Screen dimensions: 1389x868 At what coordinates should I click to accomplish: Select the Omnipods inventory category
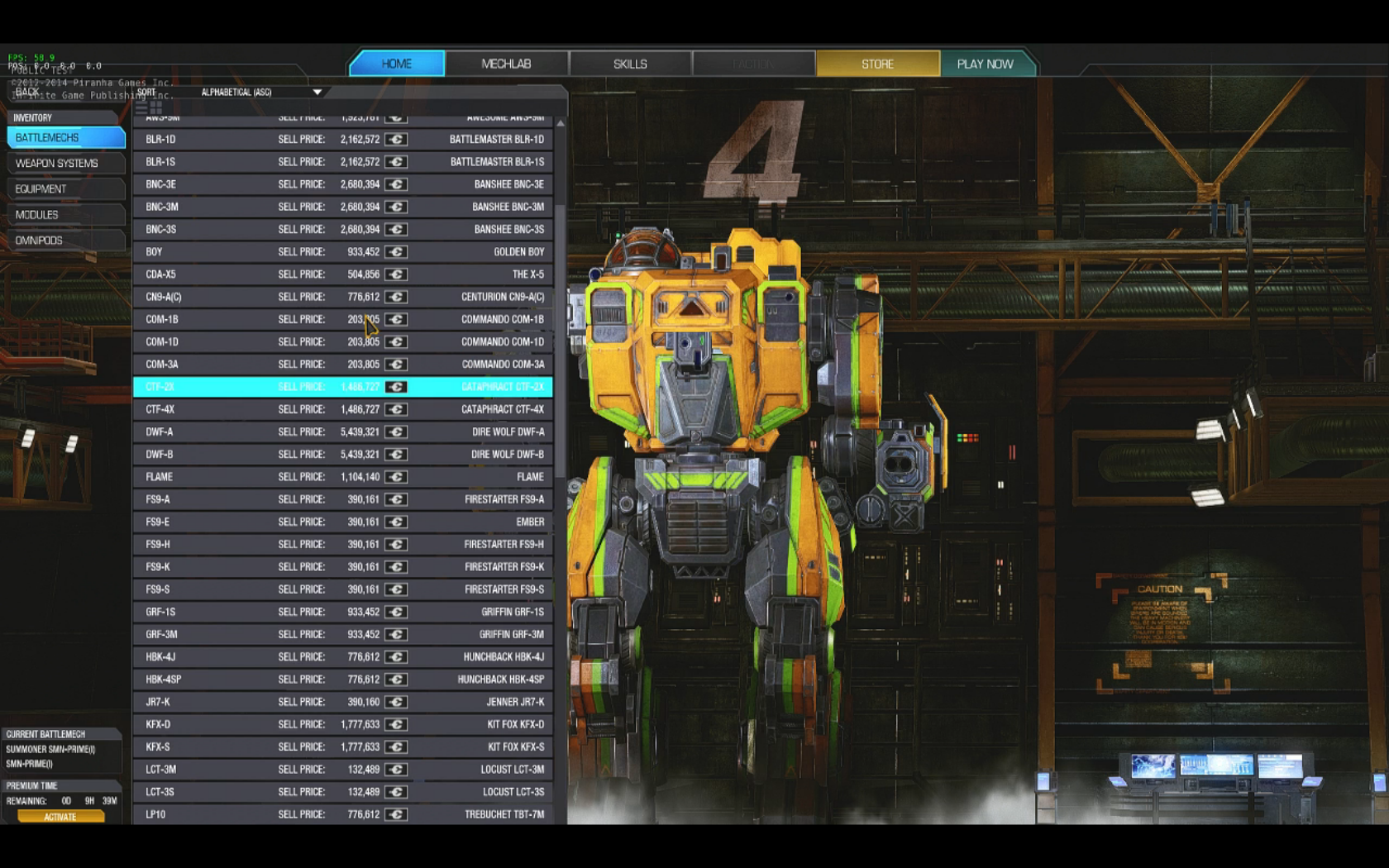coord(66,241)
